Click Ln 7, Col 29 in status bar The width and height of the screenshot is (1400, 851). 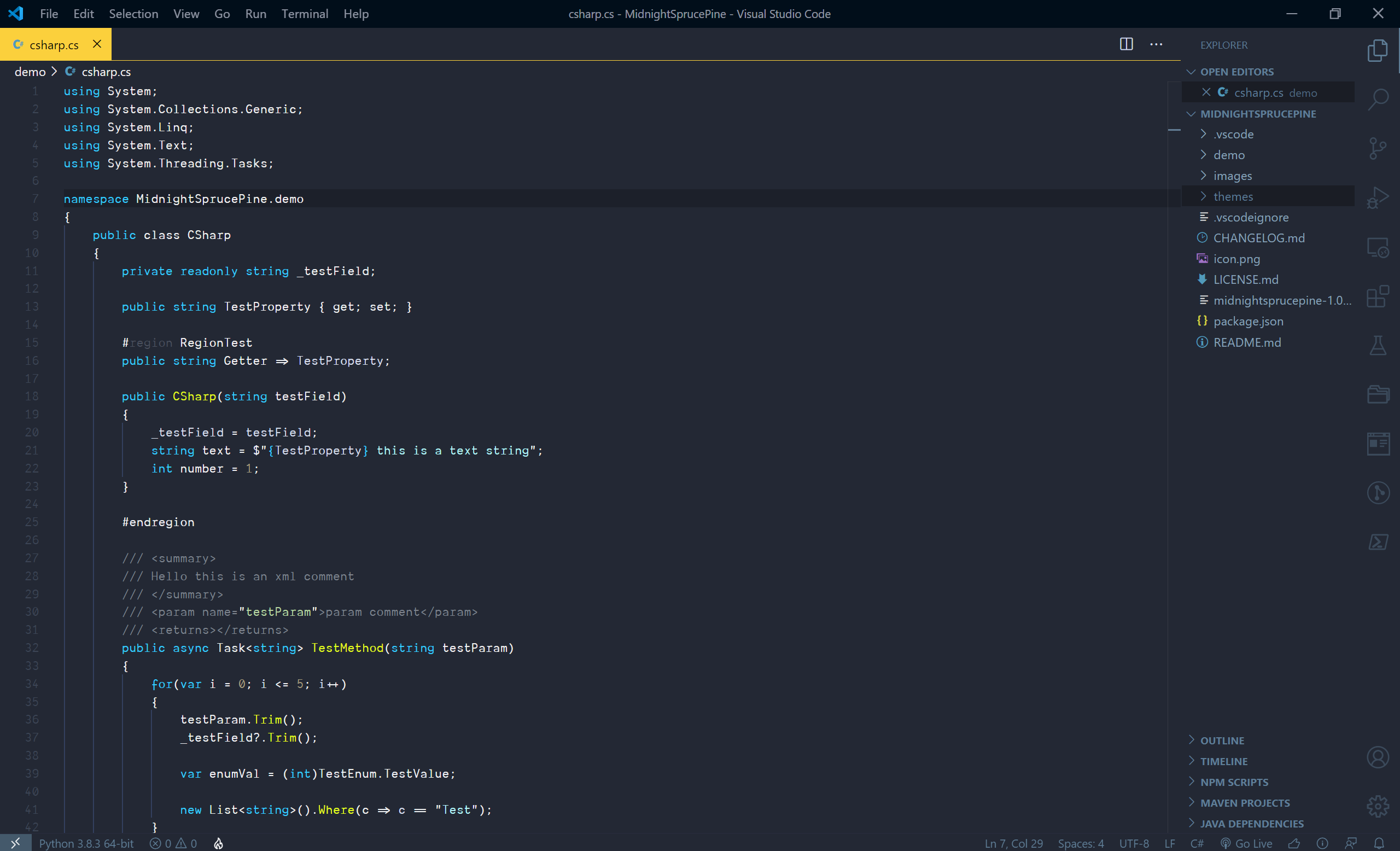point(1014,843)
